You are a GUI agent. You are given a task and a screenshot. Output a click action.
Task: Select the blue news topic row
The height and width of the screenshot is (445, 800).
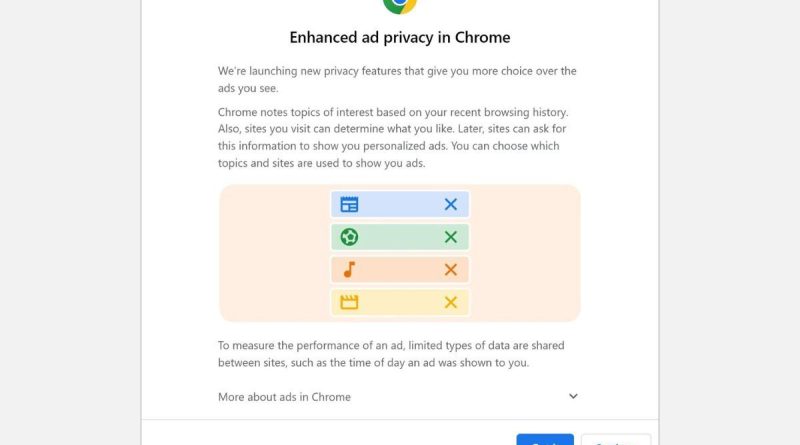point(400,204)
